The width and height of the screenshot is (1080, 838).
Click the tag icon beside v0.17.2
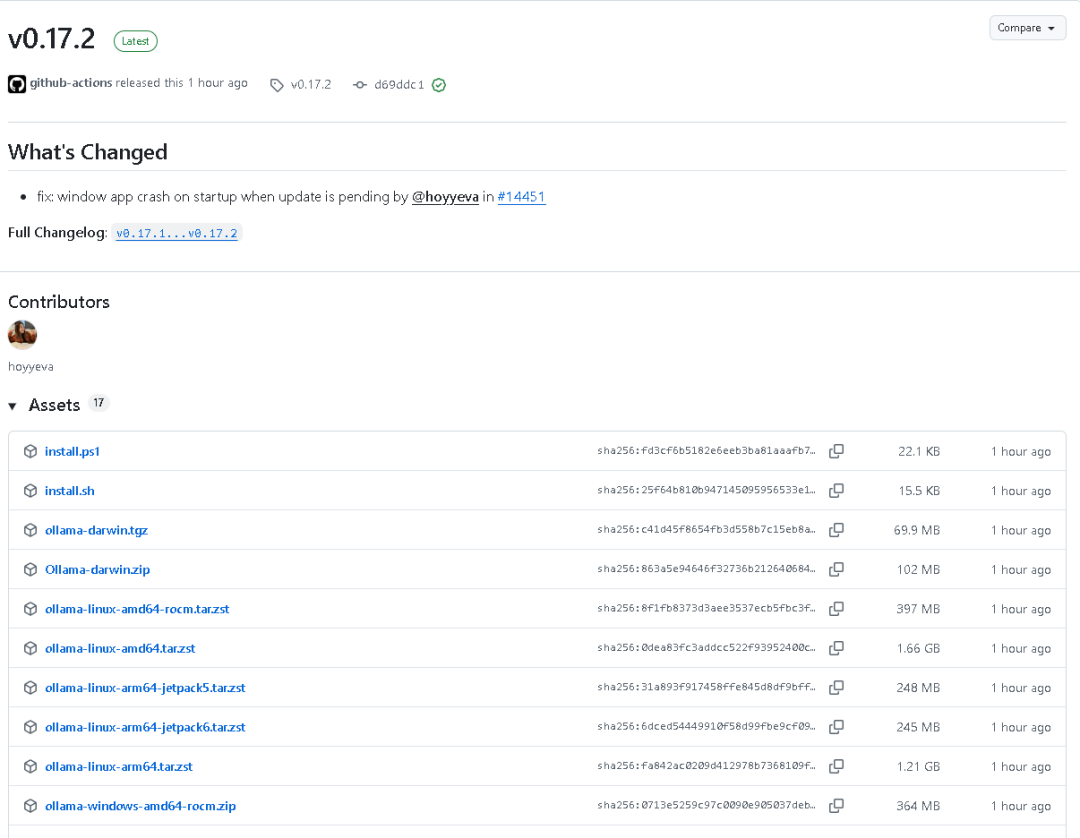coord(276,85)
